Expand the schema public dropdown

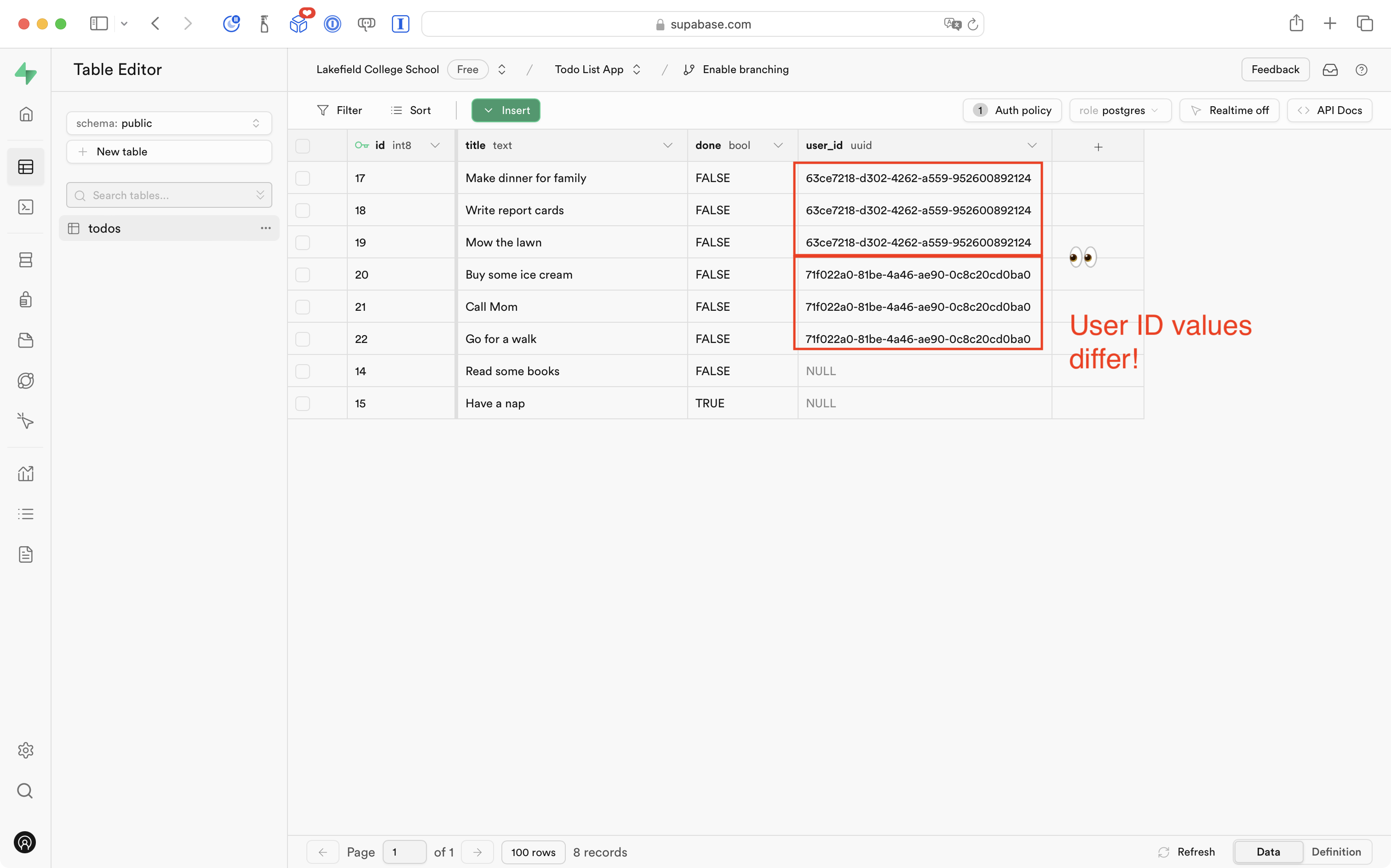pyautogui.click(x=169, y=123)
